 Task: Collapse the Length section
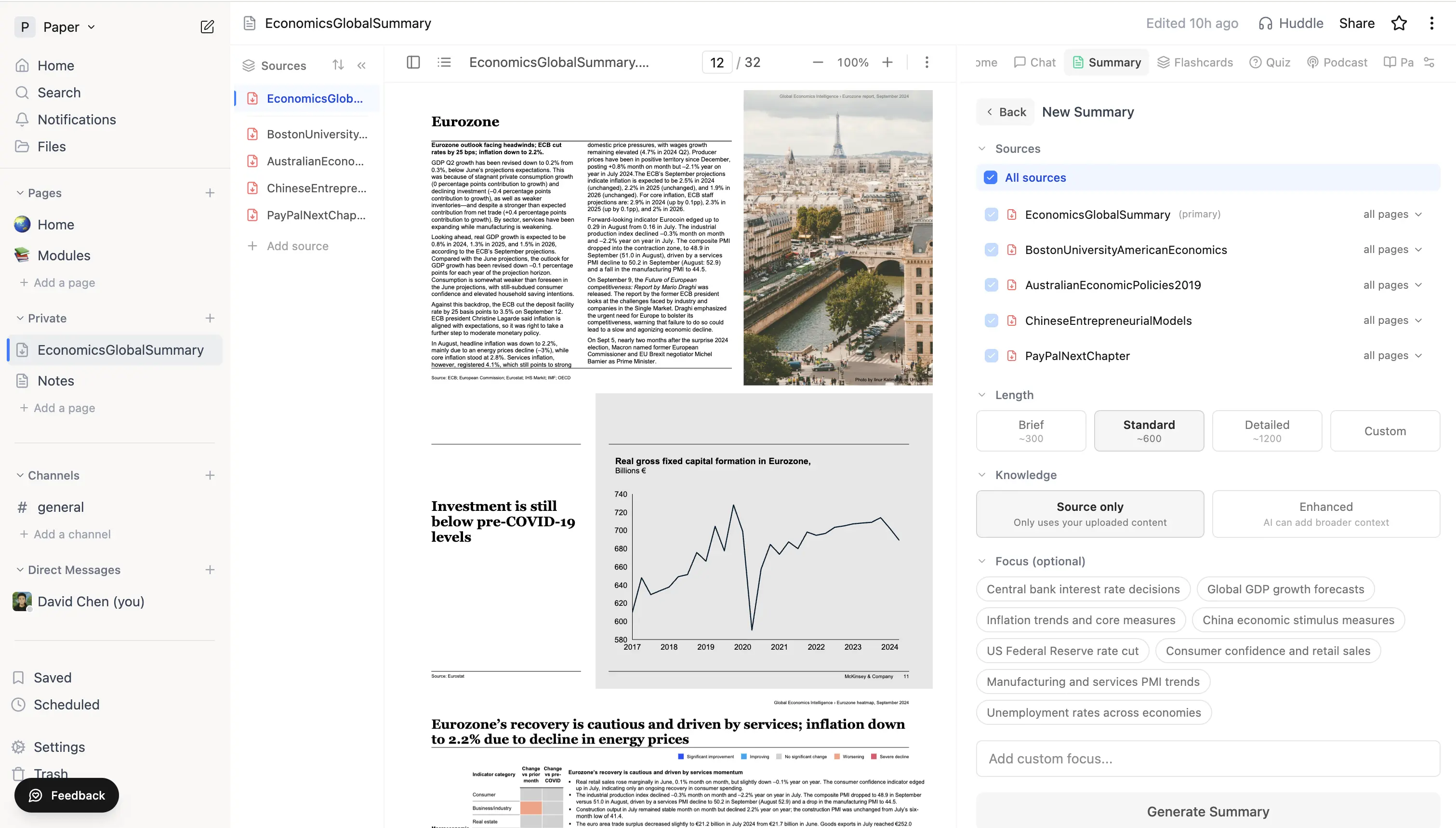point(981,395)
